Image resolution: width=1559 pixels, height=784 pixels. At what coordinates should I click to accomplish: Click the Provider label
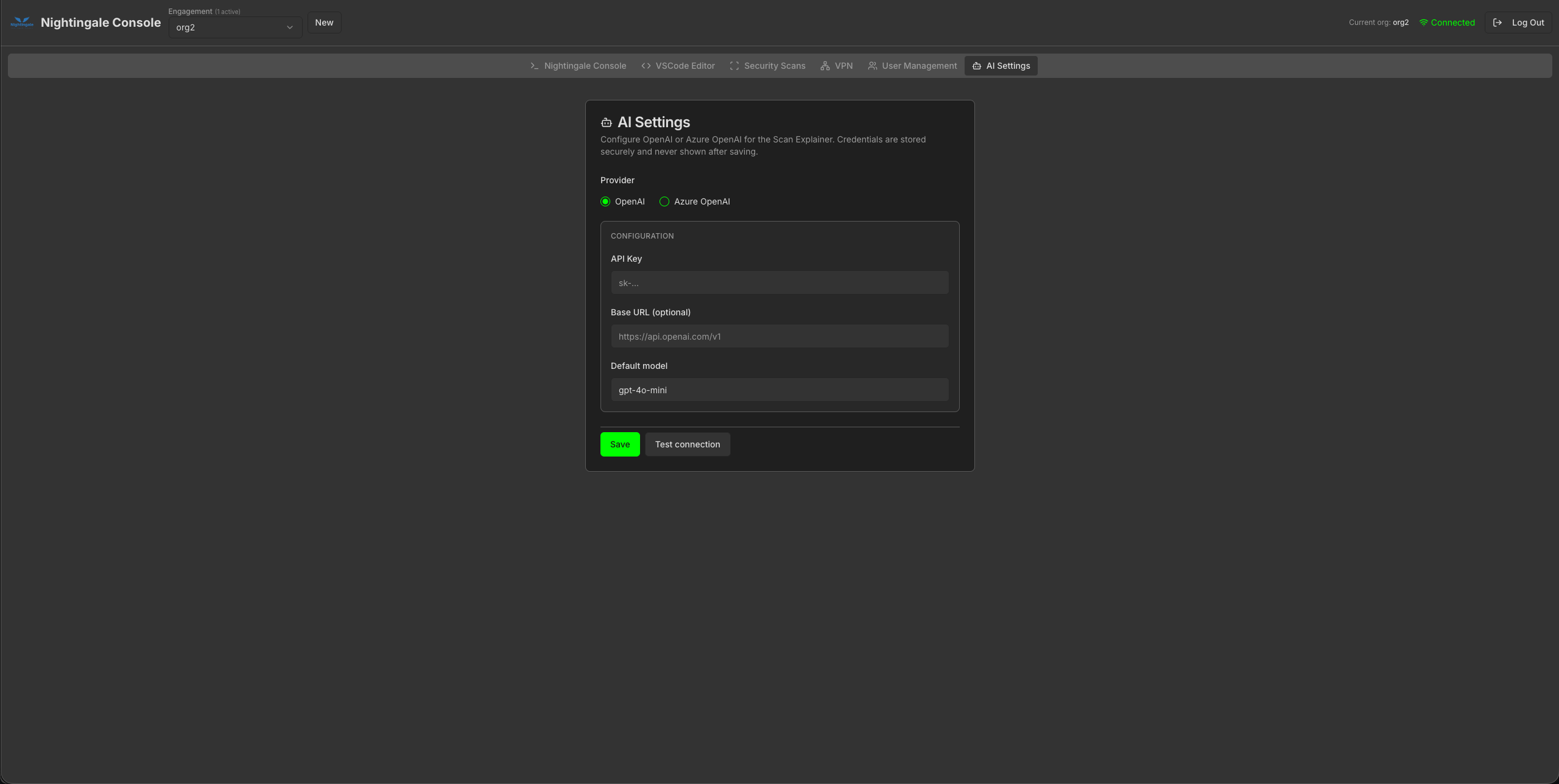pyautogui.click(x=618, y=180)
